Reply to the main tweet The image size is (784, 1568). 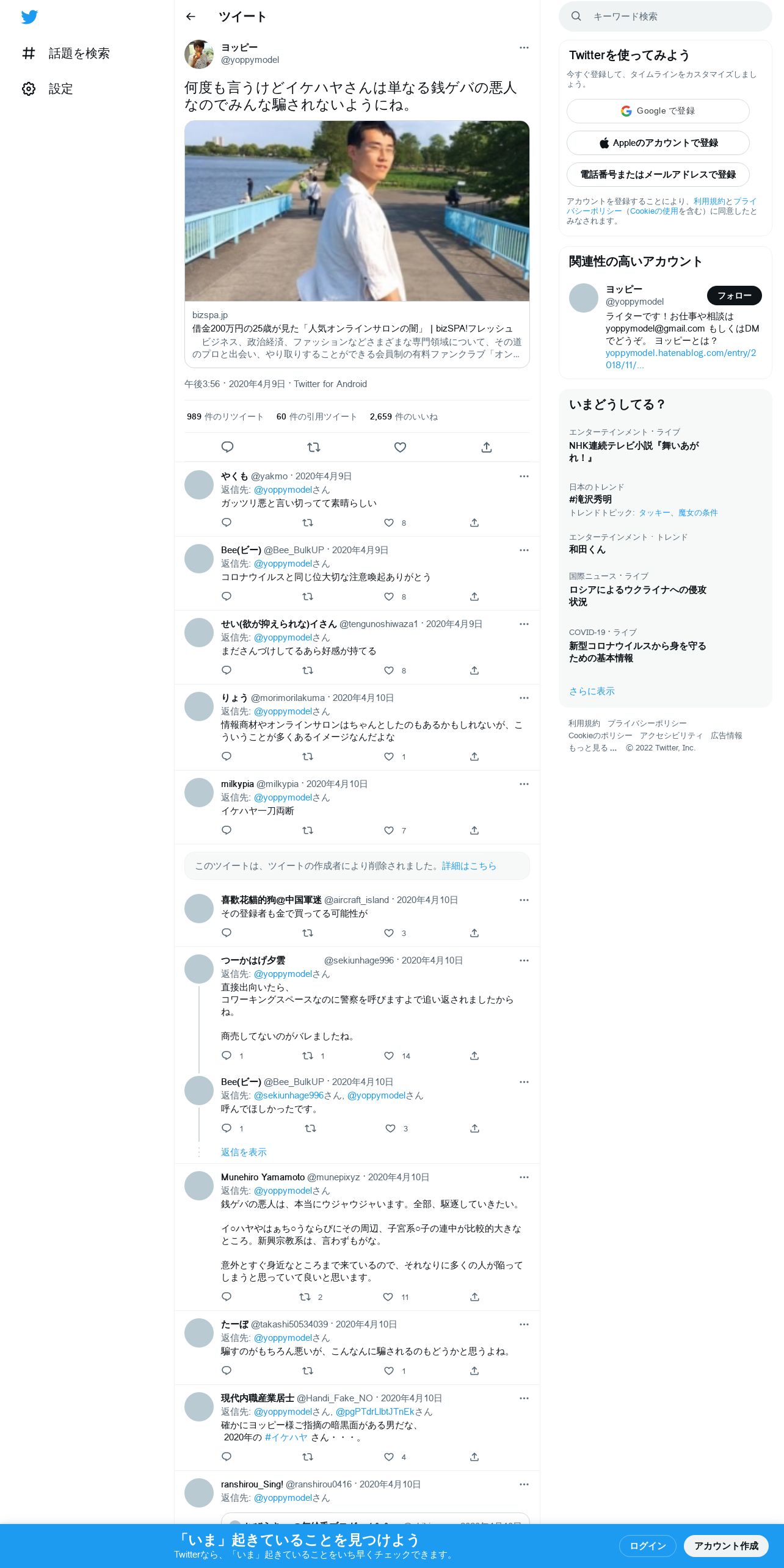[227, 447]
